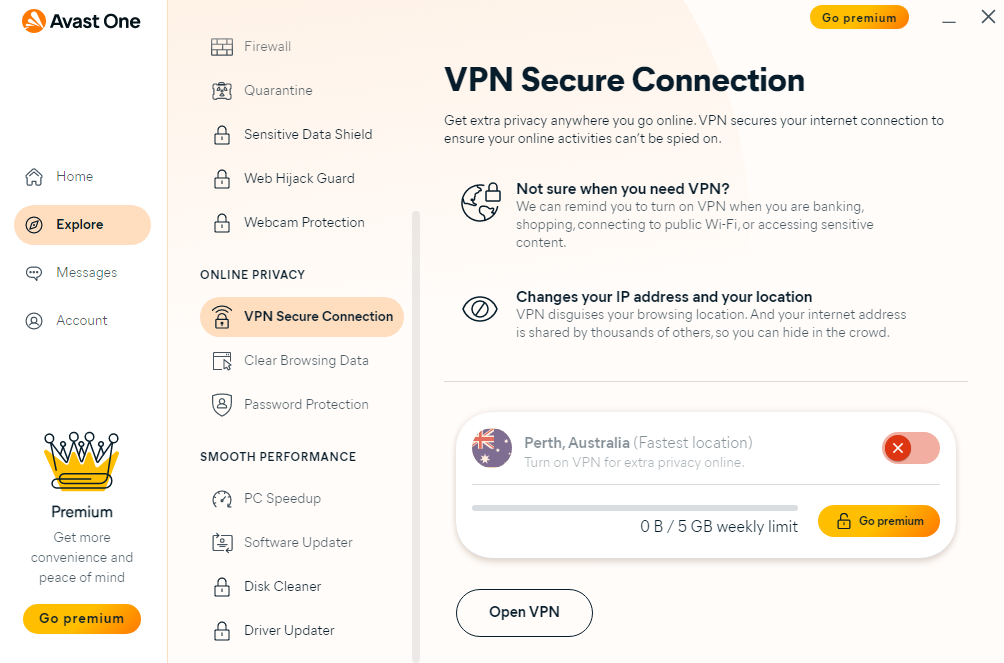Click the PC Speedup gauge icon
1004x663 pixels.
pyautogui.click(x=222, y=499)
